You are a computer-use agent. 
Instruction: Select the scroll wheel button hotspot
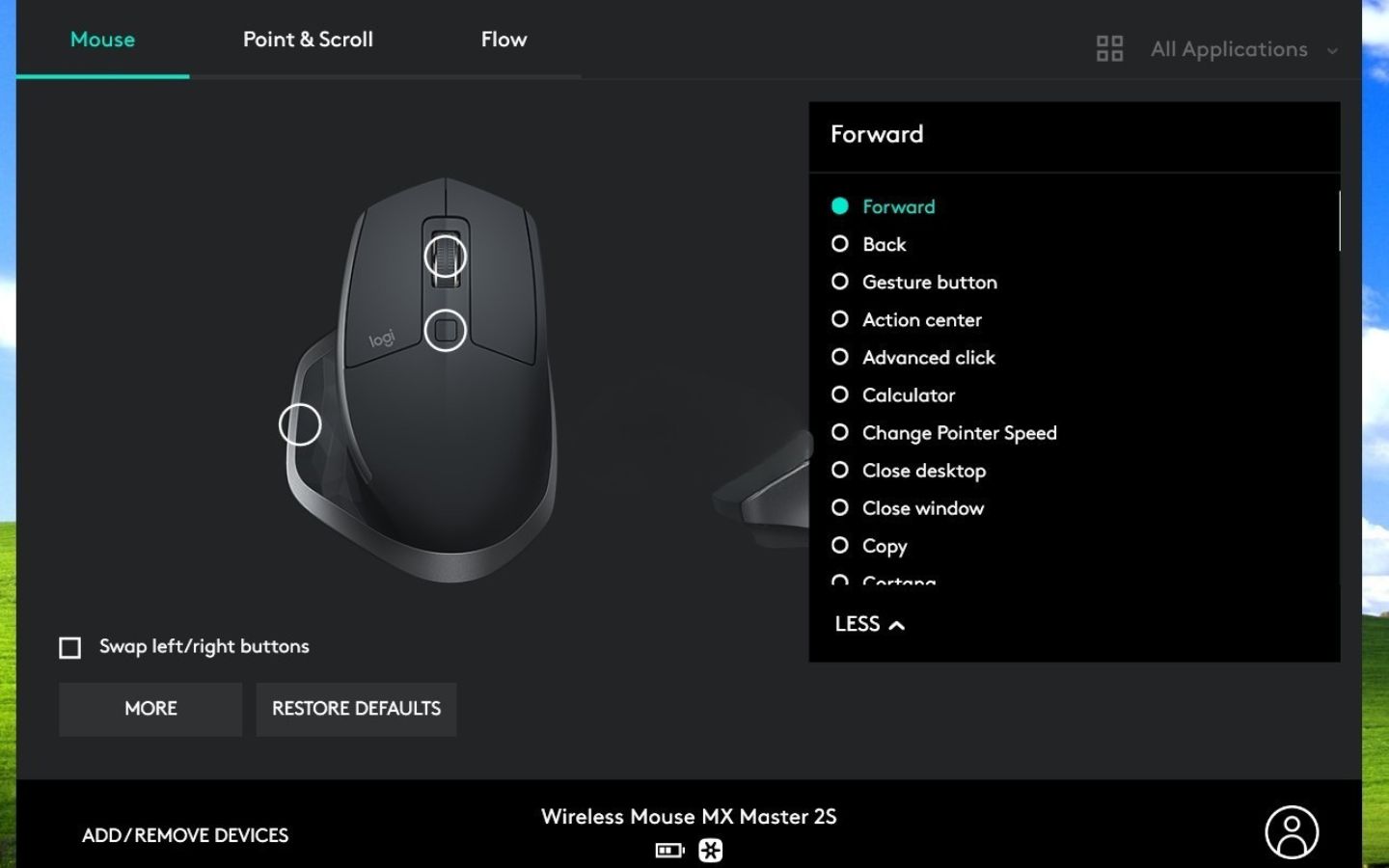click(446, 257)
